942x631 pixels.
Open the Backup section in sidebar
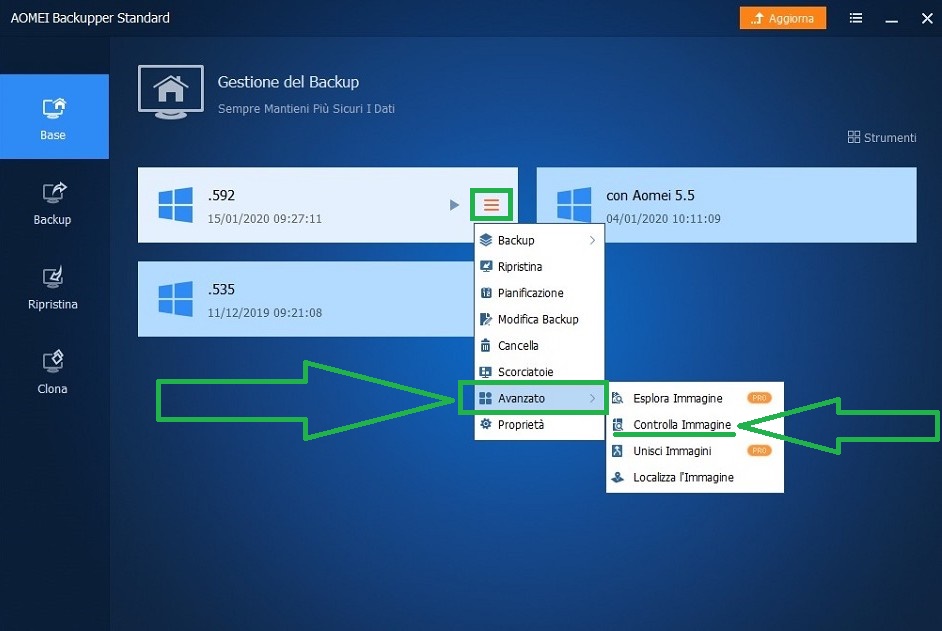(x=53, y=204)
